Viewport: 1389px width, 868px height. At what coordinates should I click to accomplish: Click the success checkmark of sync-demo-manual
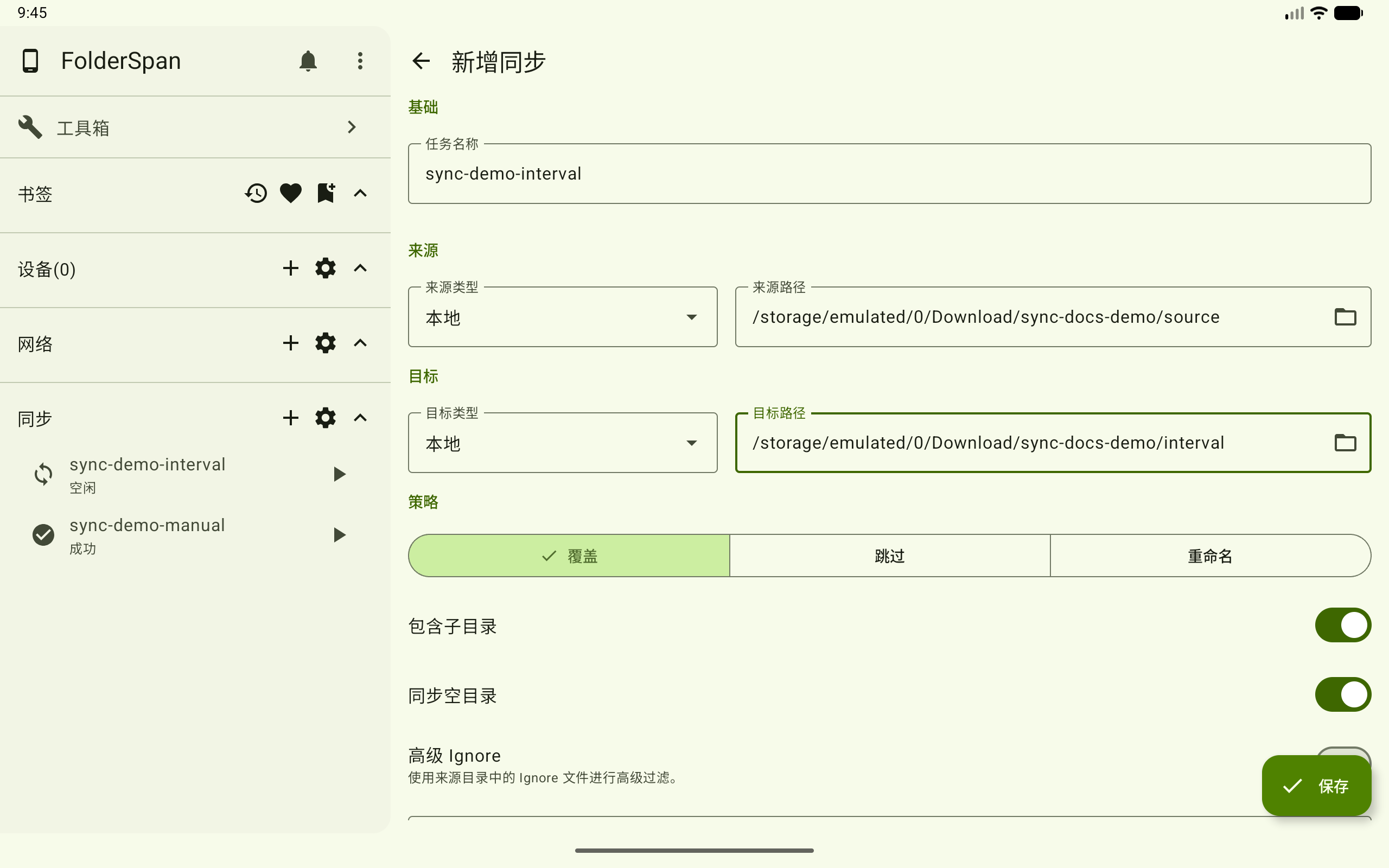(43, 535)
